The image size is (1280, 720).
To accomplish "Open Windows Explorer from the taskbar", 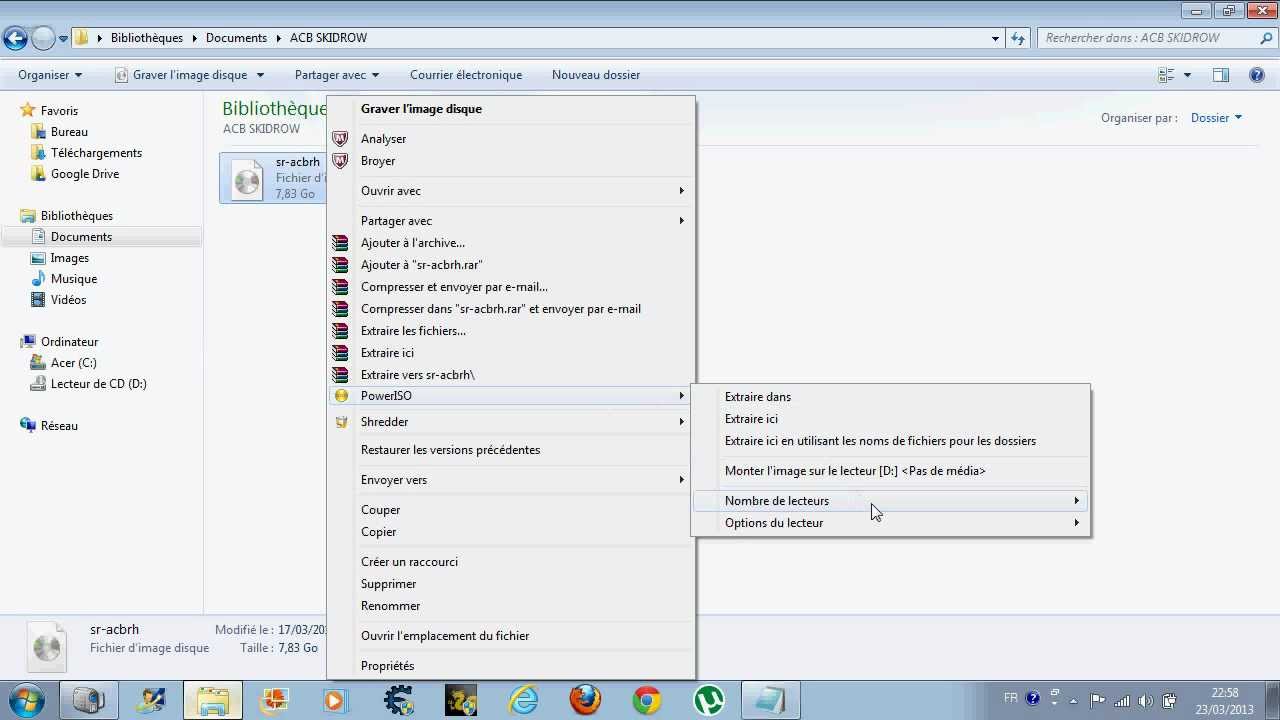I will point(212,701).
